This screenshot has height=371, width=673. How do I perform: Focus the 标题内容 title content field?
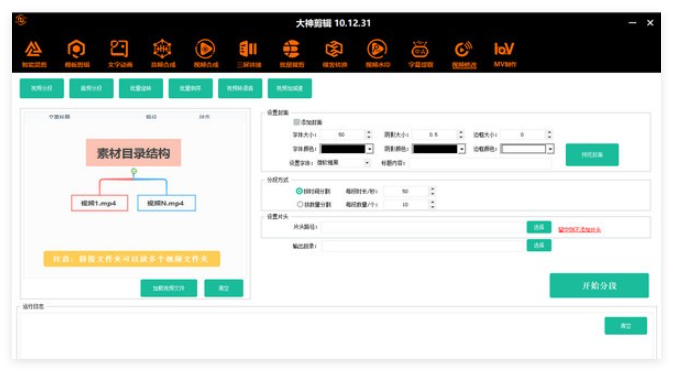coord(479,163)
